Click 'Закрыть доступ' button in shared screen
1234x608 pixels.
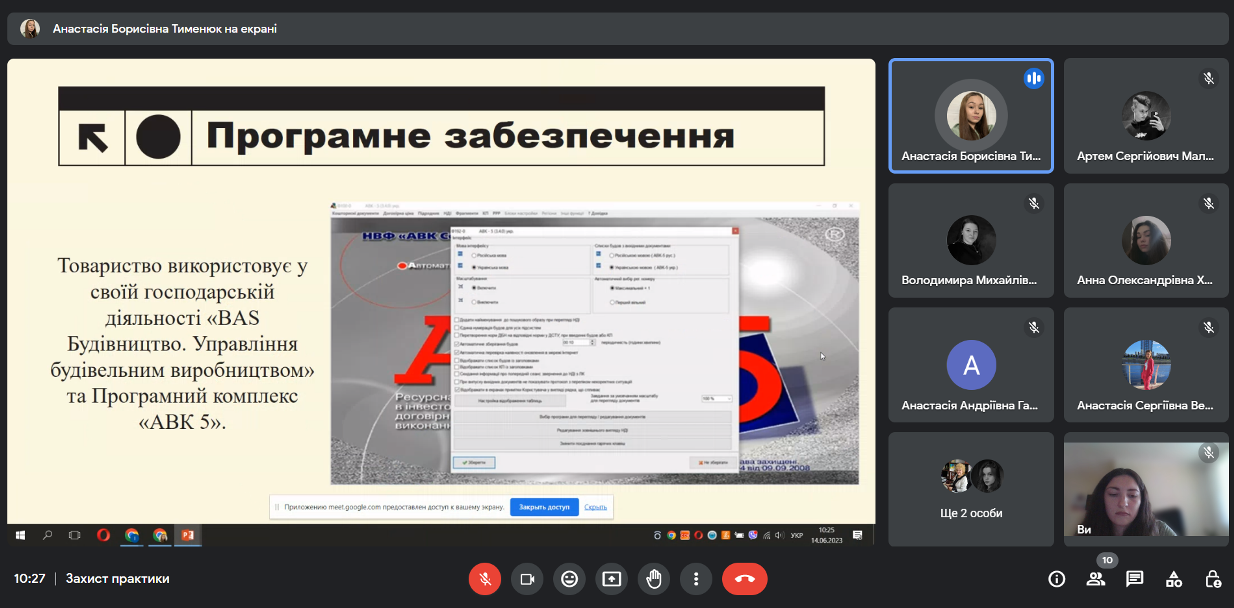545,507
